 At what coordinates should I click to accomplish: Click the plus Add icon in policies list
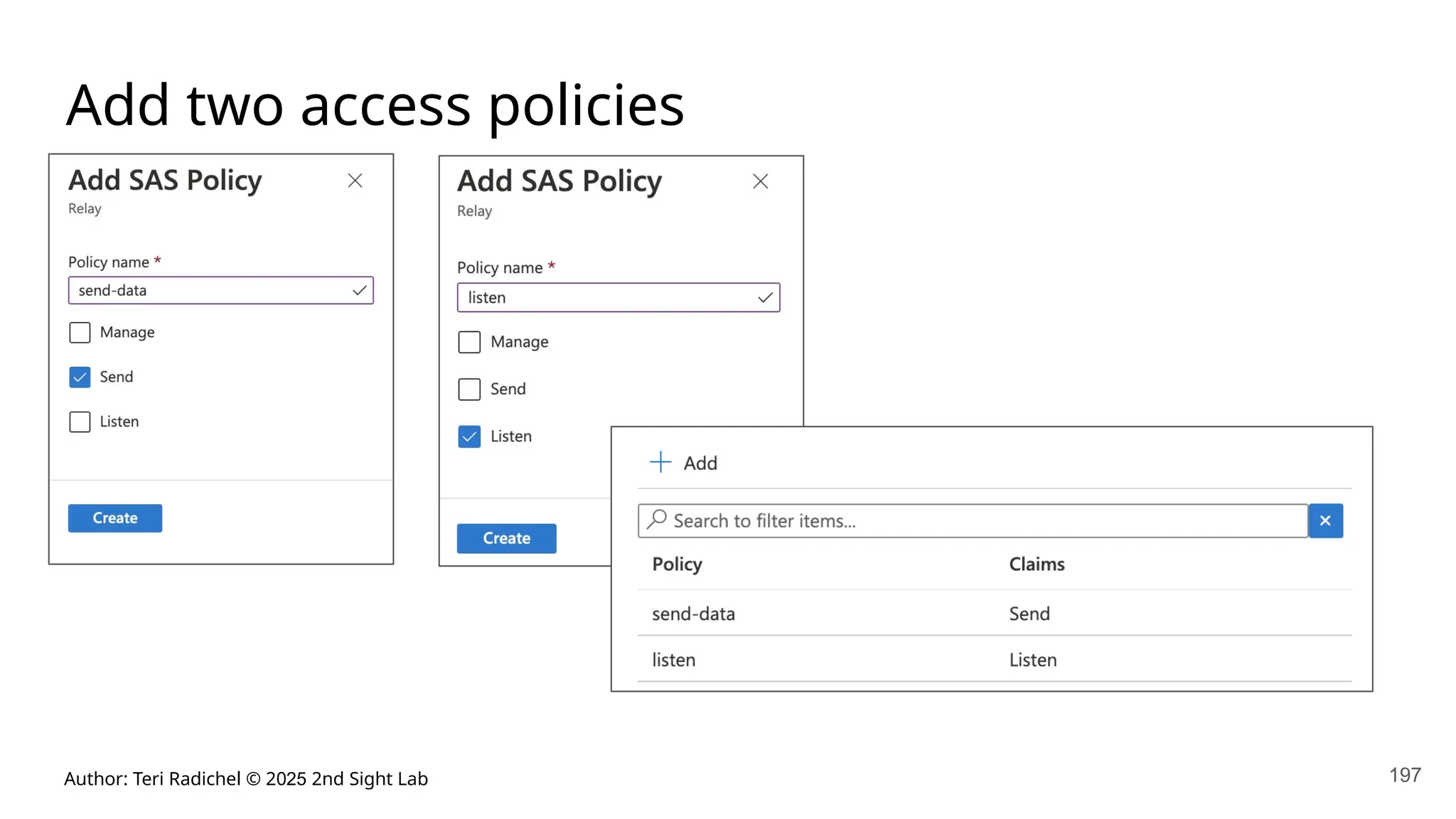[660, 462]
